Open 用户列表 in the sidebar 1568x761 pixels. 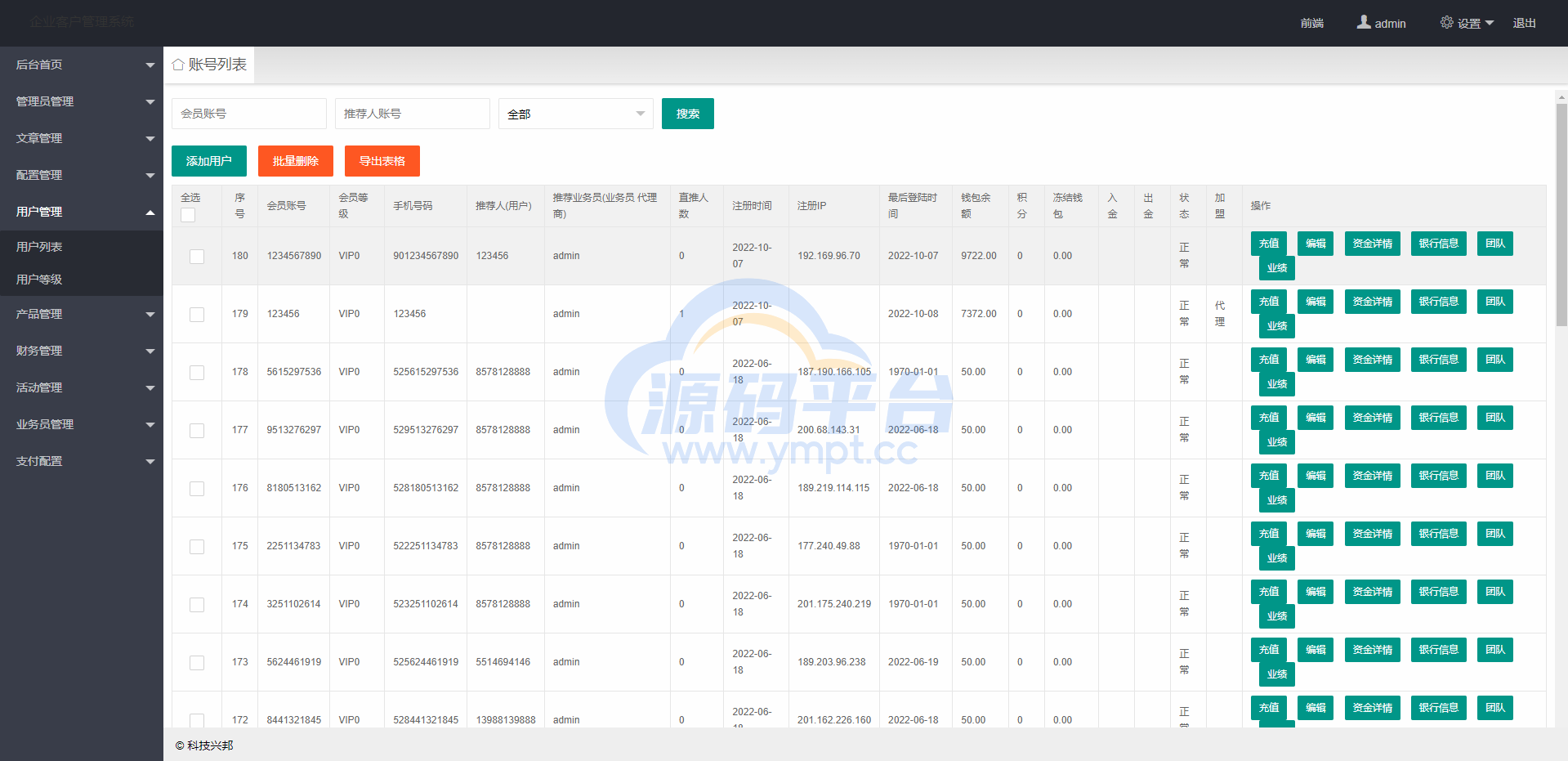click(82, 247)
